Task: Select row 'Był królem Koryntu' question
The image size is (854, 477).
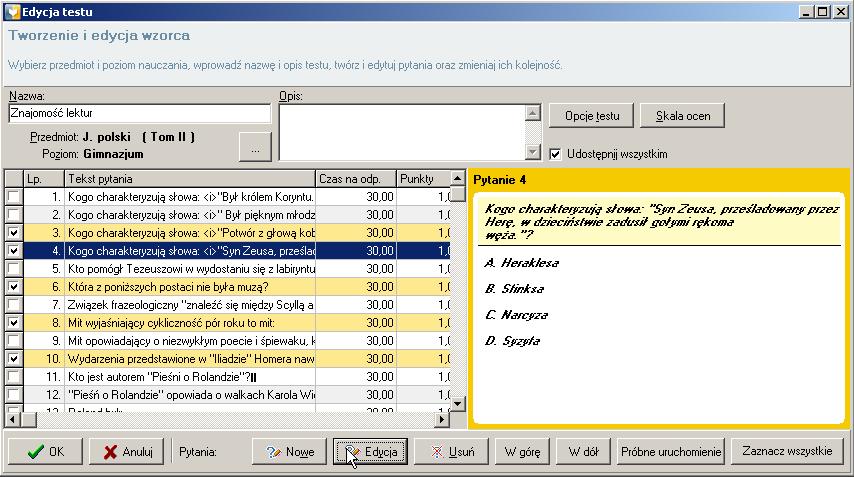Action: point(228,197)
